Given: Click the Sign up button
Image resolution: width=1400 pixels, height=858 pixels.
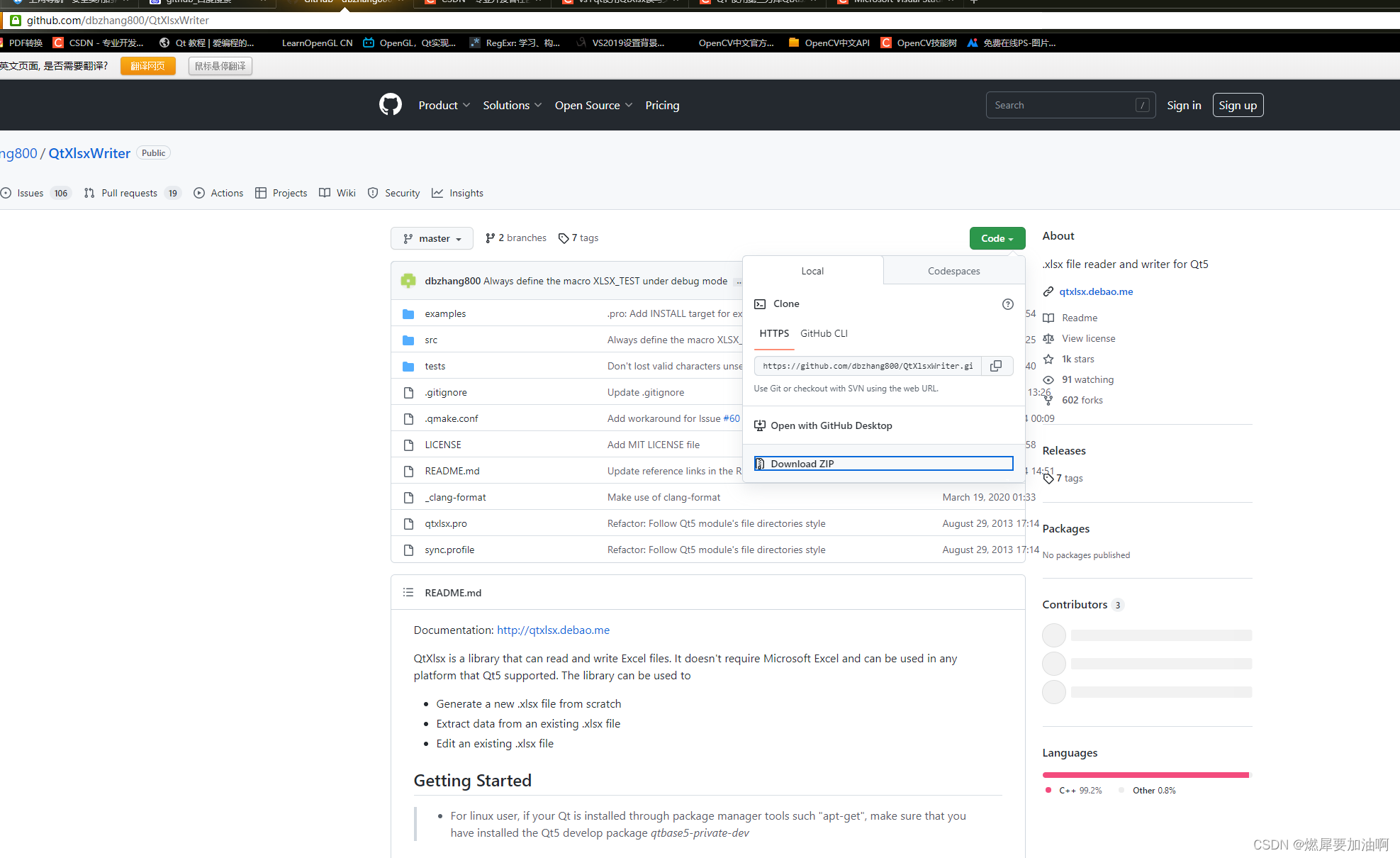Looking at the screenshot, I should (x=1238, y=105).
